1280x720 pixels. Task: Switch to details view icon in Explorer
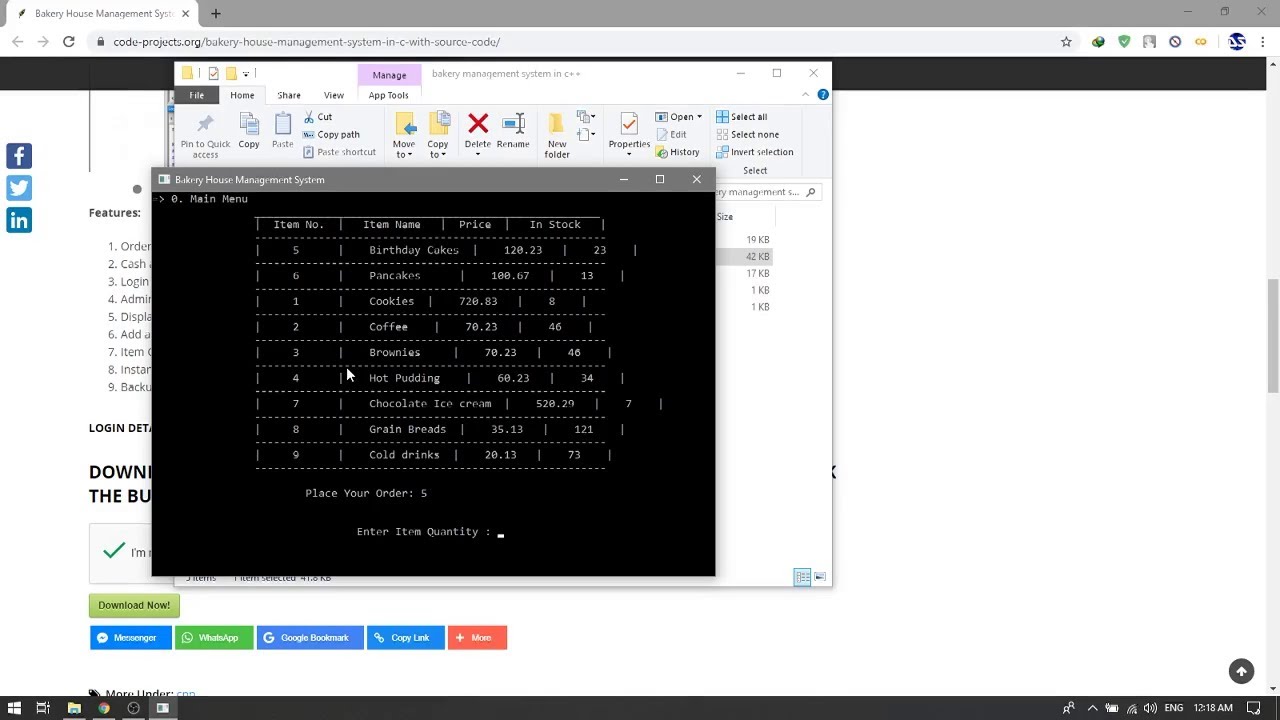(802, 577)
